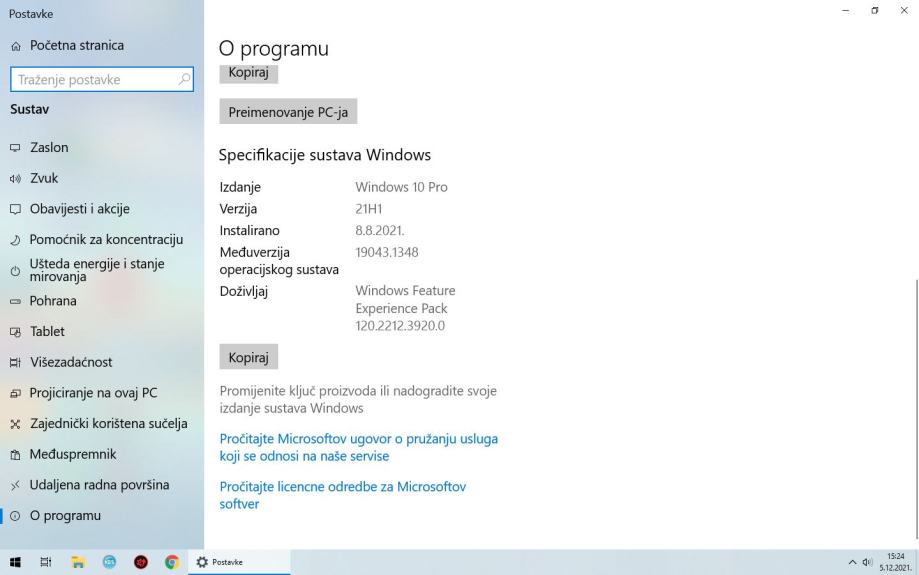Go to Udaljena radna površina

(102, 485)
